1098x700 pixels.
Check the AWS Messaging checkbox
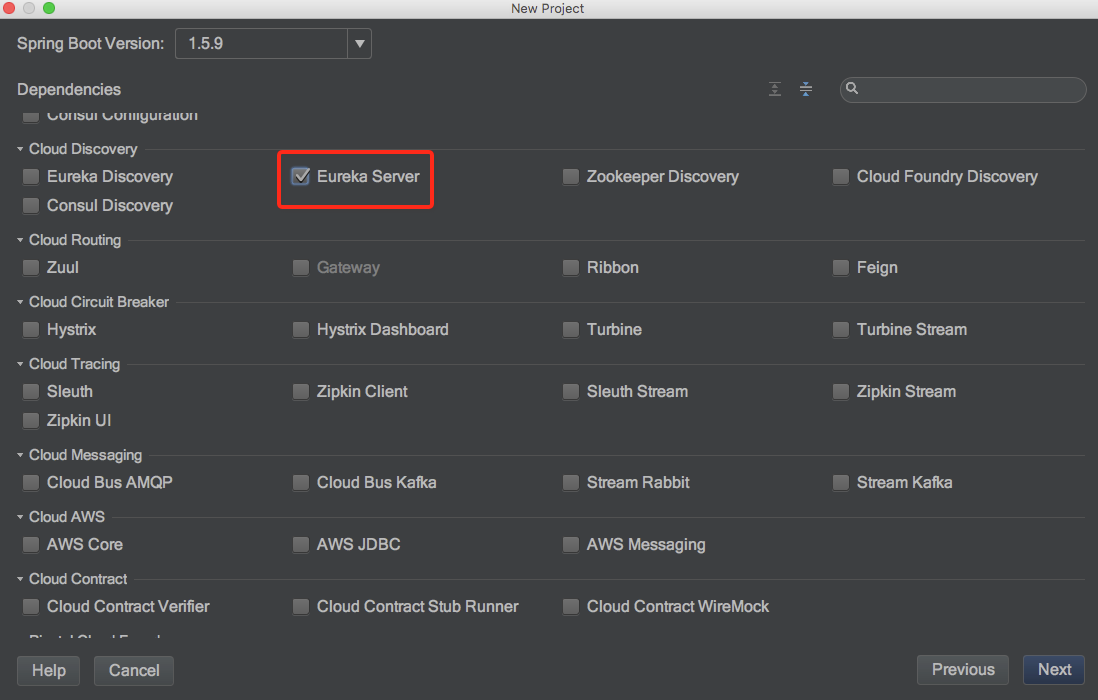tap(571, 545)
